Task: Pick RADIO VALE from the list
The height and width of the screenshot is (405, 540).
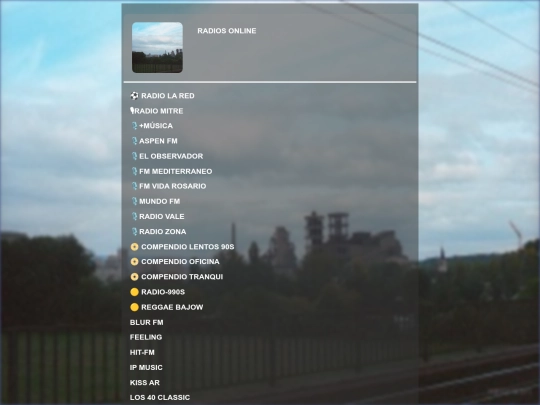Action: [162, 216]
